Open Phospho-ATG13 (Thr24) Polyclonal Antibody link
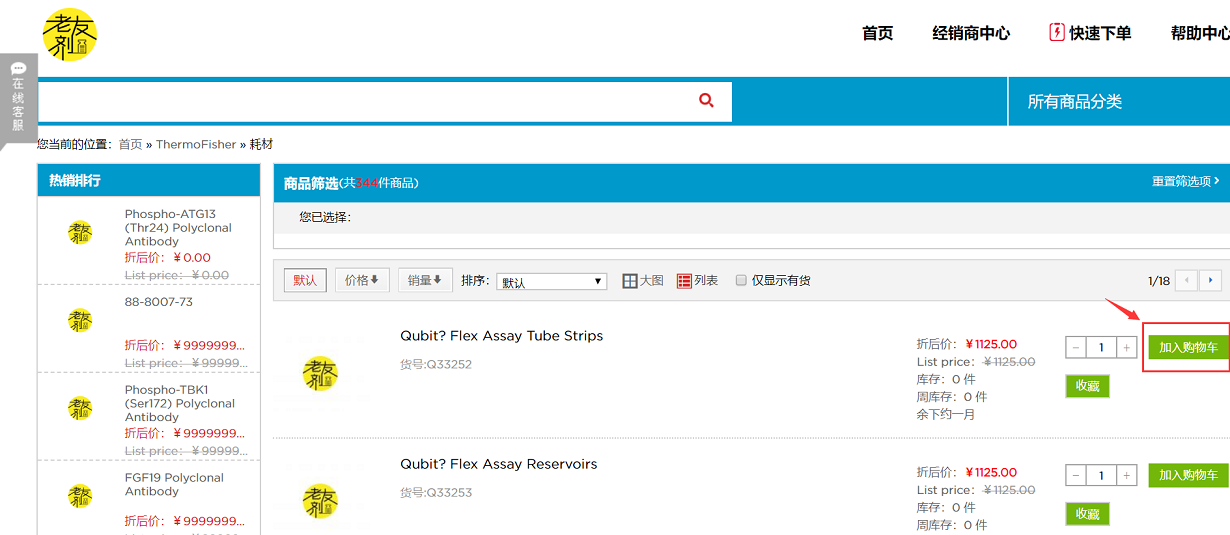Image resolution: width=1230 pixels, height=535 pixels. point(178,228)
